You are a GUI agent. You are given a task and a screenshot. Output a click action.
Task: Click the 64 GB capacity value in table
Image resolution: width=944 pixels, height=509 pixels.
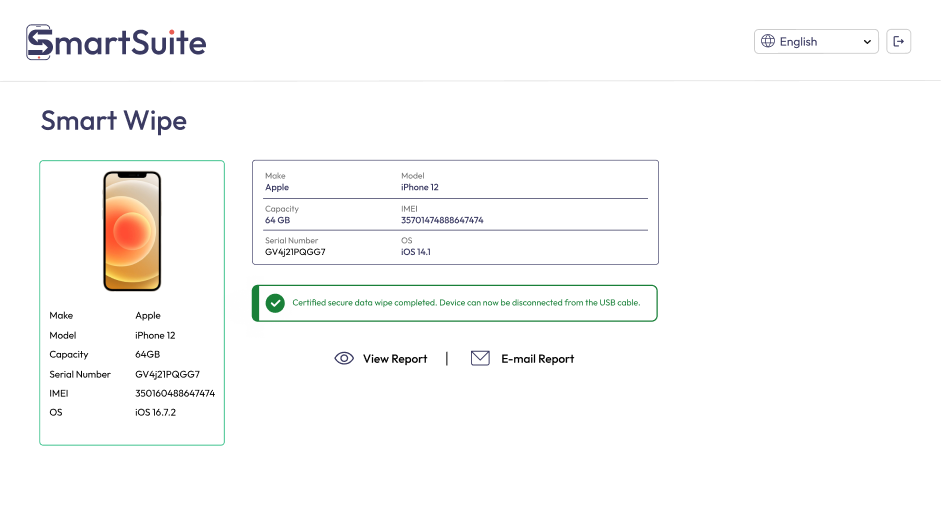click(x=277, y=220)
